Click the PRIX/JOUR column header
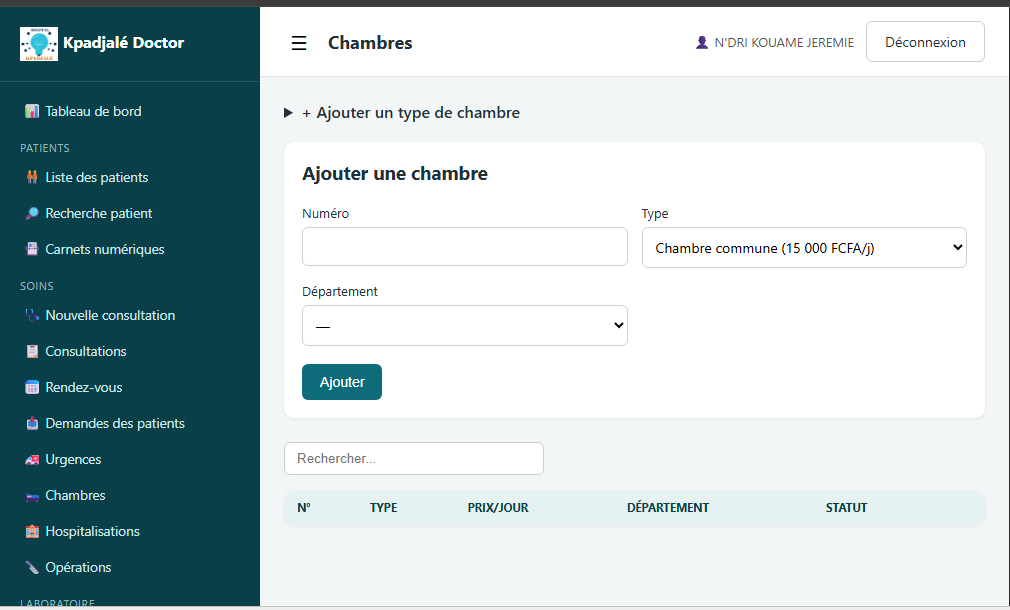Image resolution: width=1010 pixels, height=610 pixels. click(x=498, y=508)
